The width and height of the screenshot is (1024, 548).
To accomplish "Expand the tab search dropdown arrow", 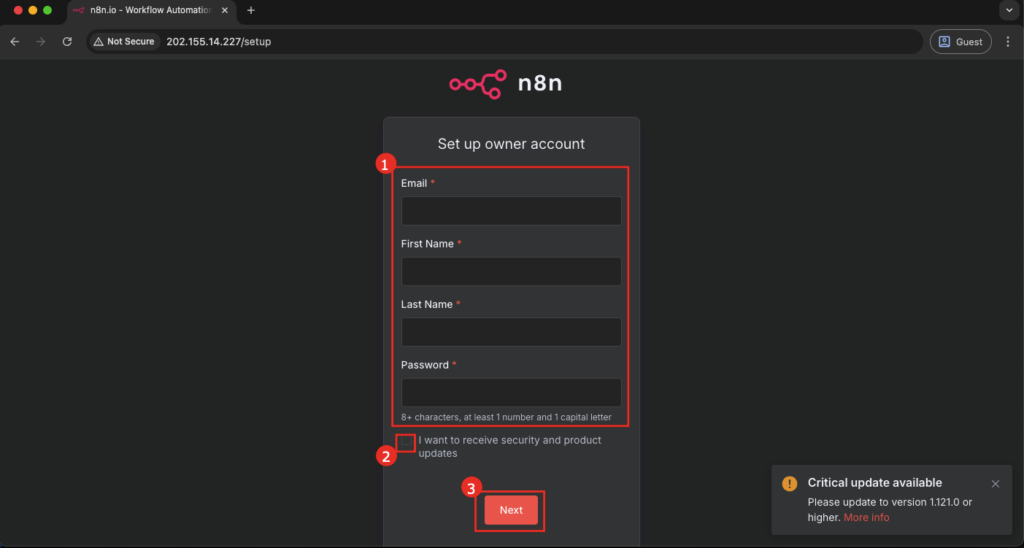I will click(1009, 10).
